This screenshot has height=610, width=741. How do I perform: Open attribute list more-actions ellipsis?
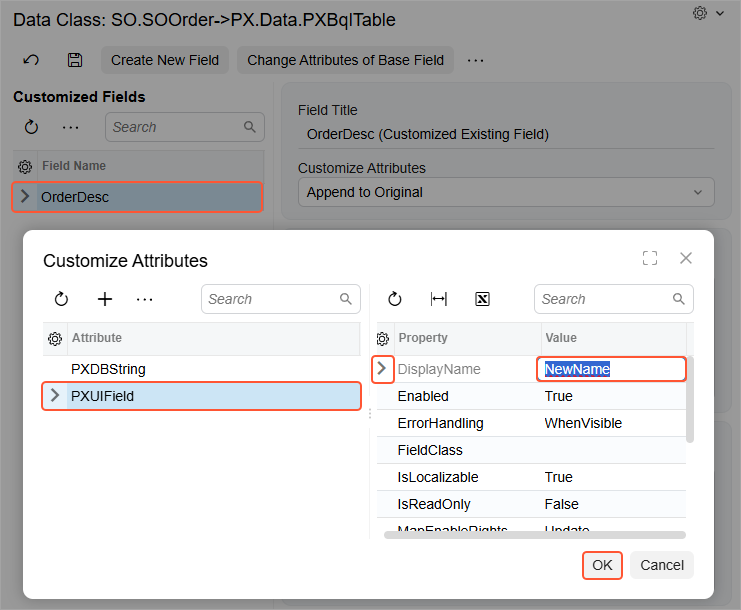tap(144, 300)
